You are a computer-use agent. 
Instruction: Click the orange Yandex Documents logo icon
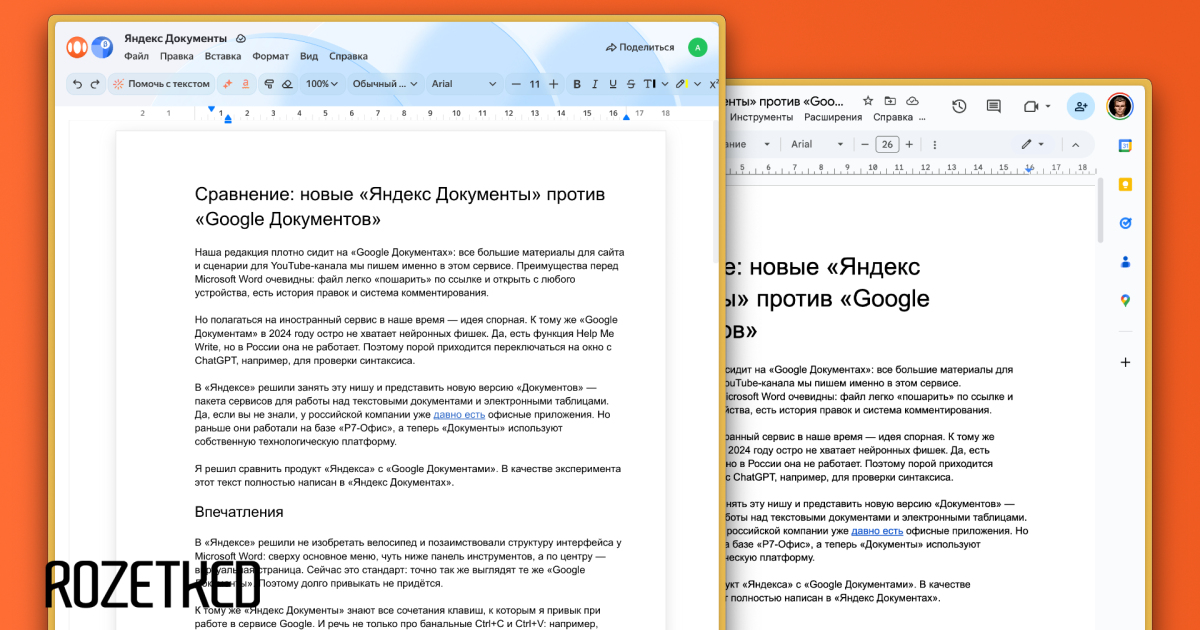click(77, 47)
